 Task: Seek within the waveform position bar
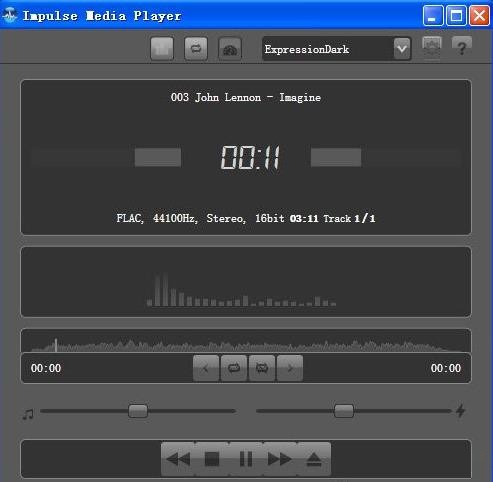[246, 341]
